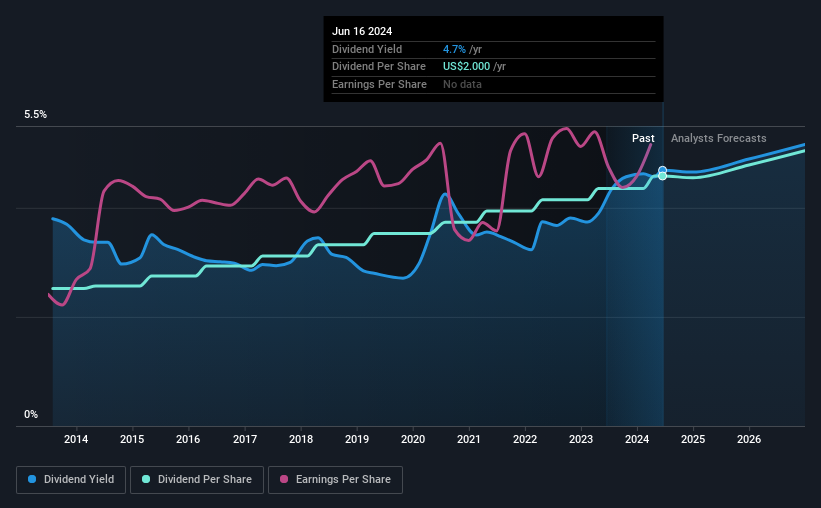
Task: Click the 2022 x-axis label
Action: coord(525,439)
